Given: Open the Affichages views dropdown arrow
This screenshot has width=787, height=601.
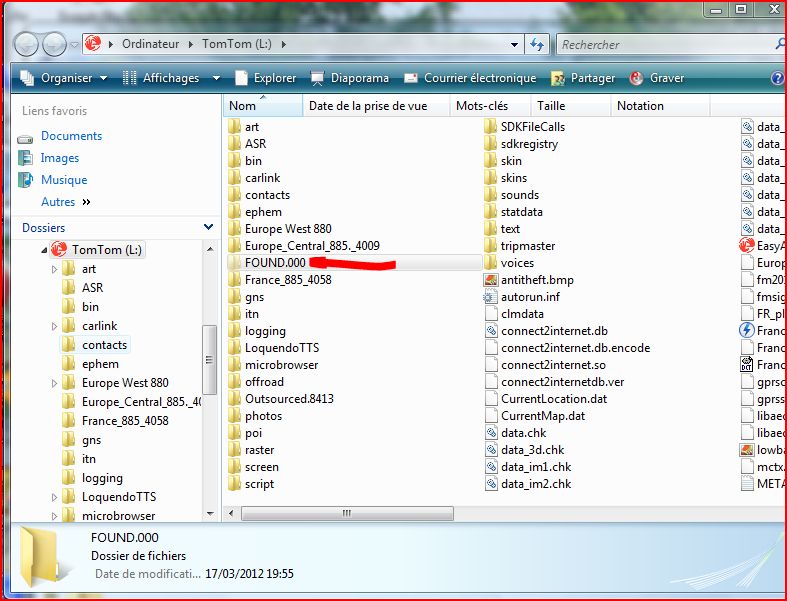Looking at the screenshot, I should (216, 78).
